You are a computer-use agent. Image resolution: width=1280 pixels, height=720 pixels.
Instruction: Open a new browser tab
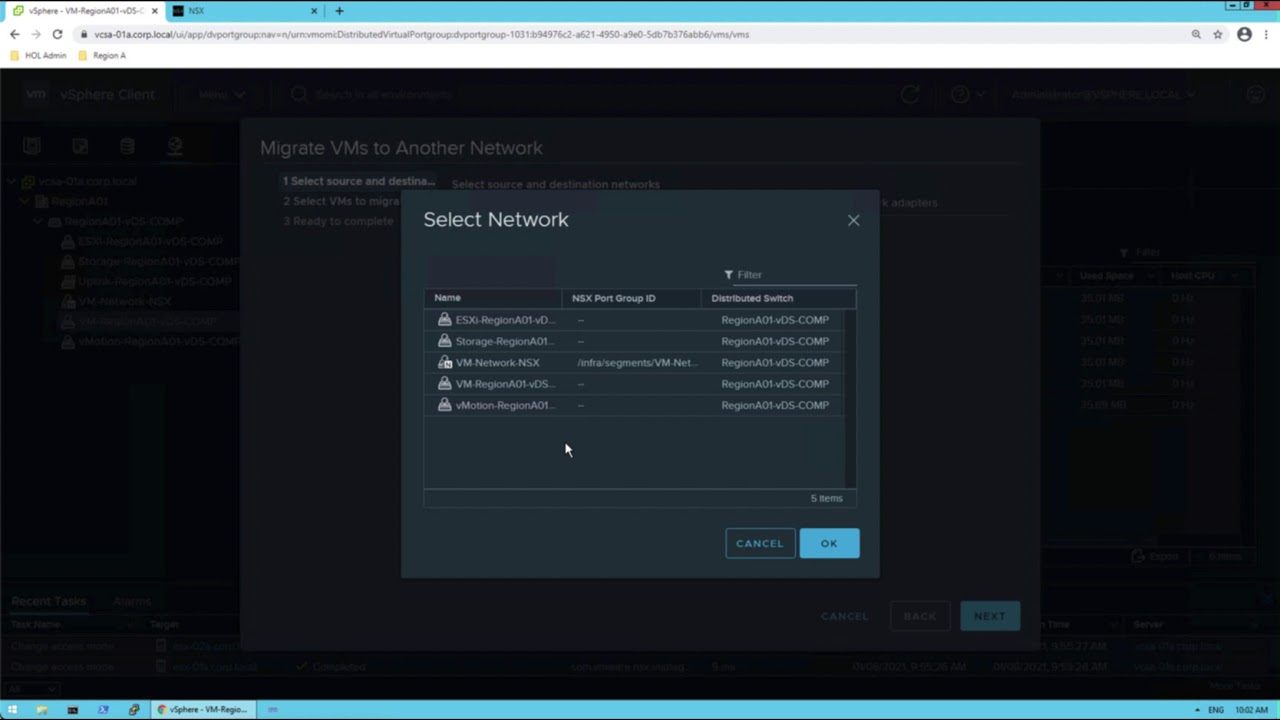click(339, 11)
